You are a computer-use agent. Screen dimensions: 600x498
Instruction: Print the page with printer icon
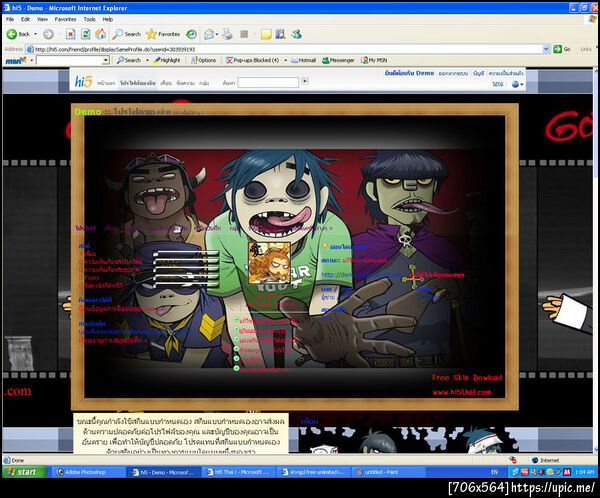pyautogui.click(x=228, y=34)
